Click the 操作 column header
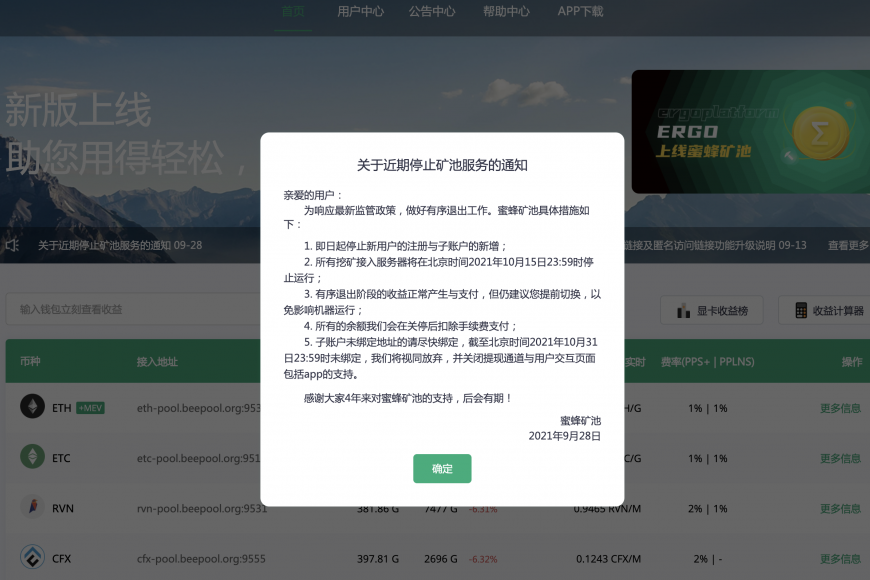The image size is (870, 580). 852,362
